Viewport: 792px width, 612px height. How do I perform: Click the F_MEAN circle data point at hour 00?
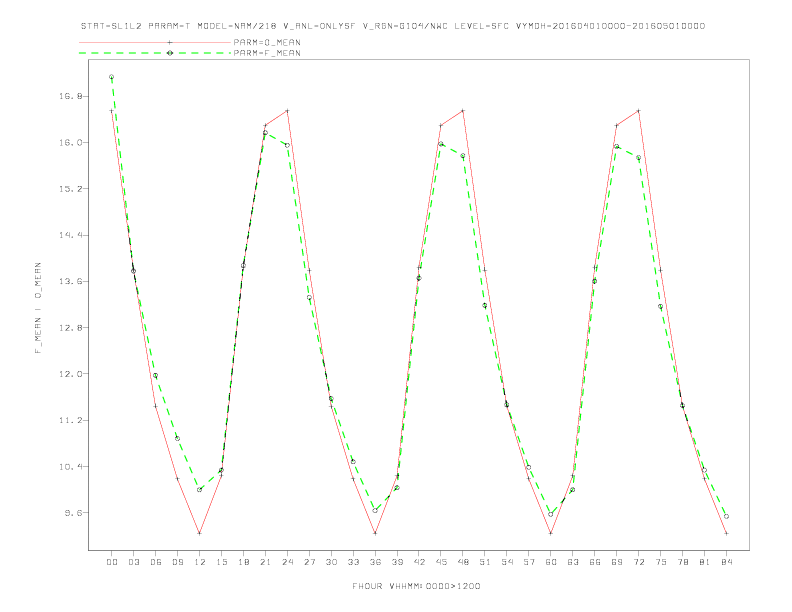coord(112,77)
